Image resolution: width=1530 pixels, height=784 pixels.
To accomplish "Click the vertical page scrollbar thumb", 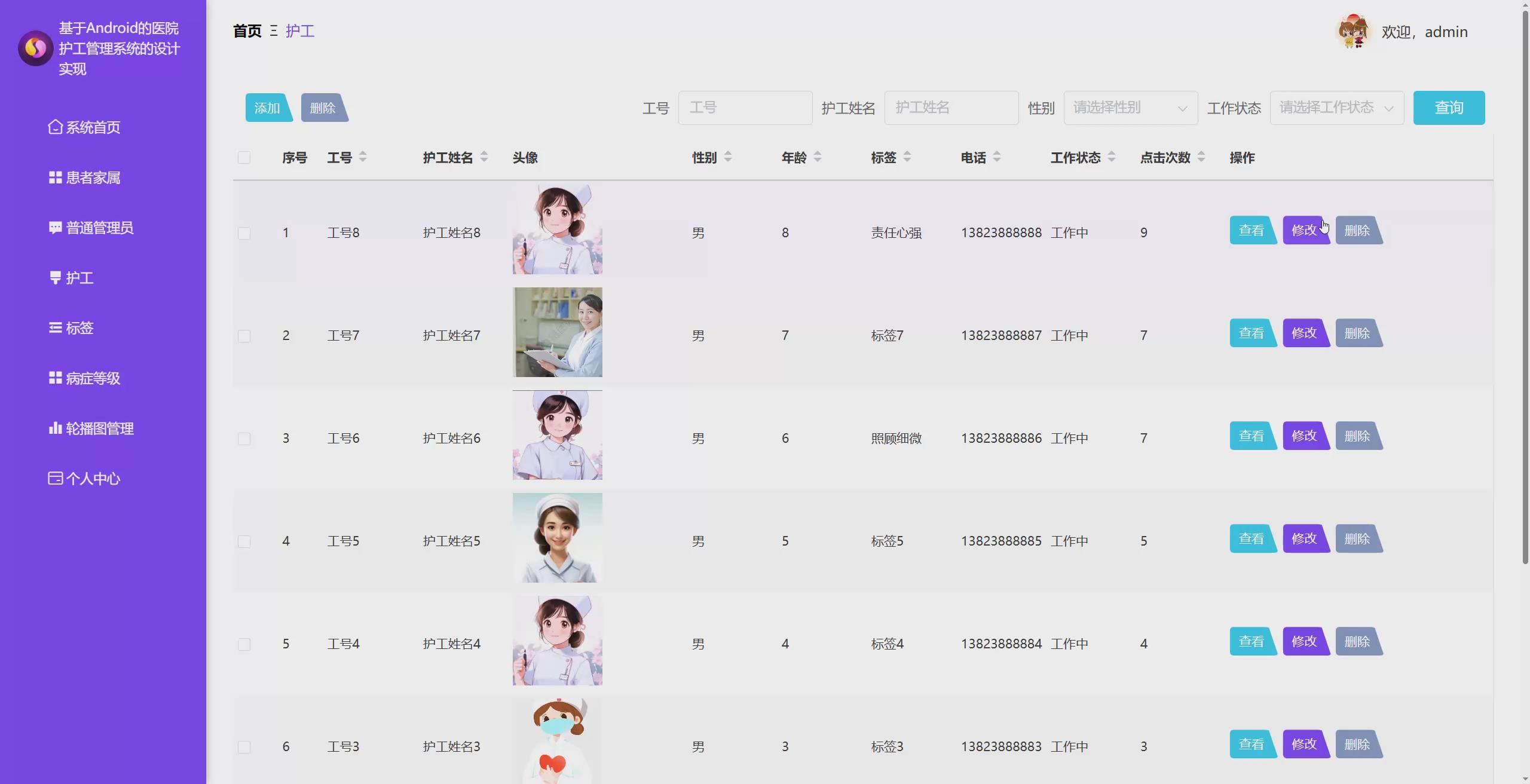I will [x=1525, y=287].
